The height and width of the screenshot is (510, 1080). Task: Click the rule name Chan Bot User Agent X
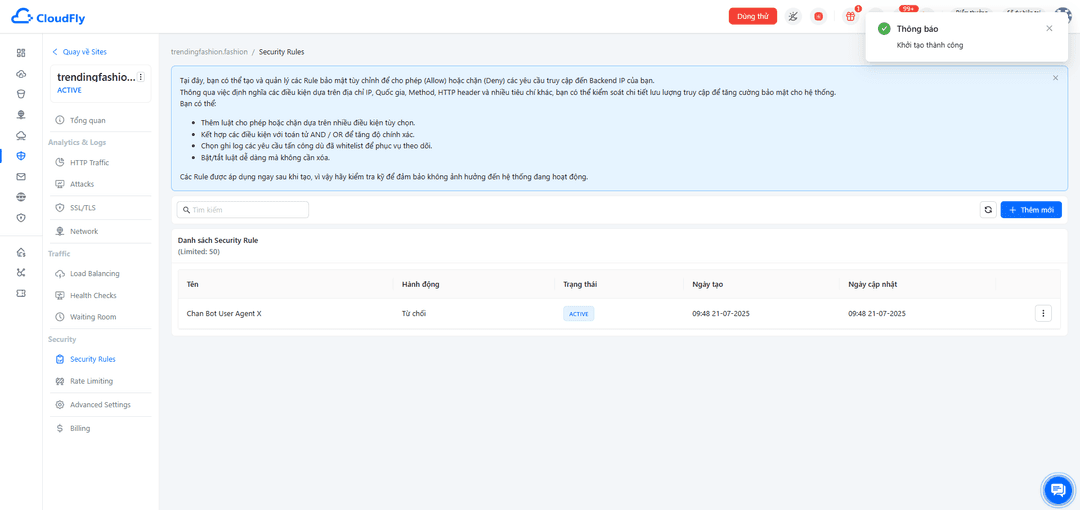224,314
